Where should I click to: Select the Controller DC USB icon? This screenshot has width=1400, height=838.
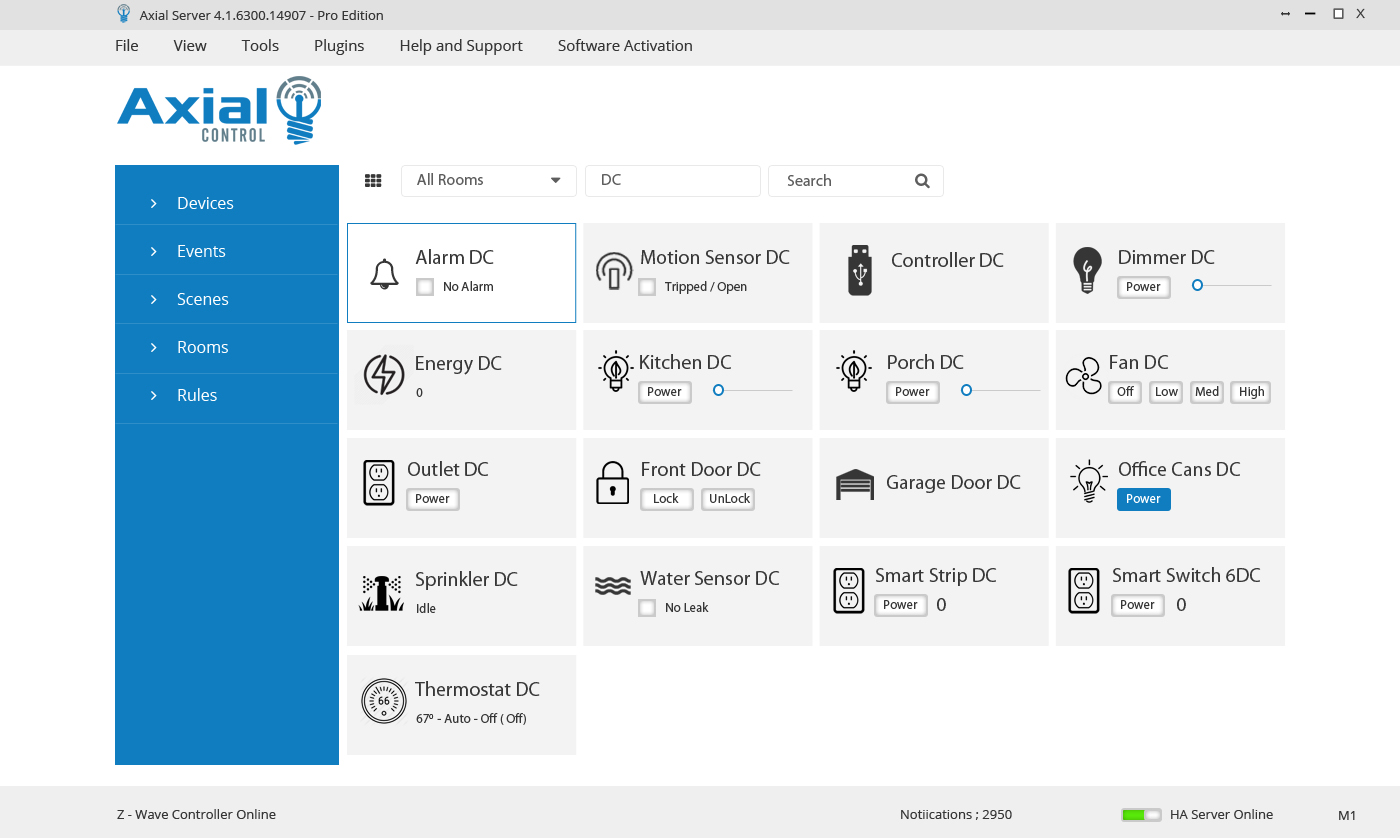(x=859, y=270)
